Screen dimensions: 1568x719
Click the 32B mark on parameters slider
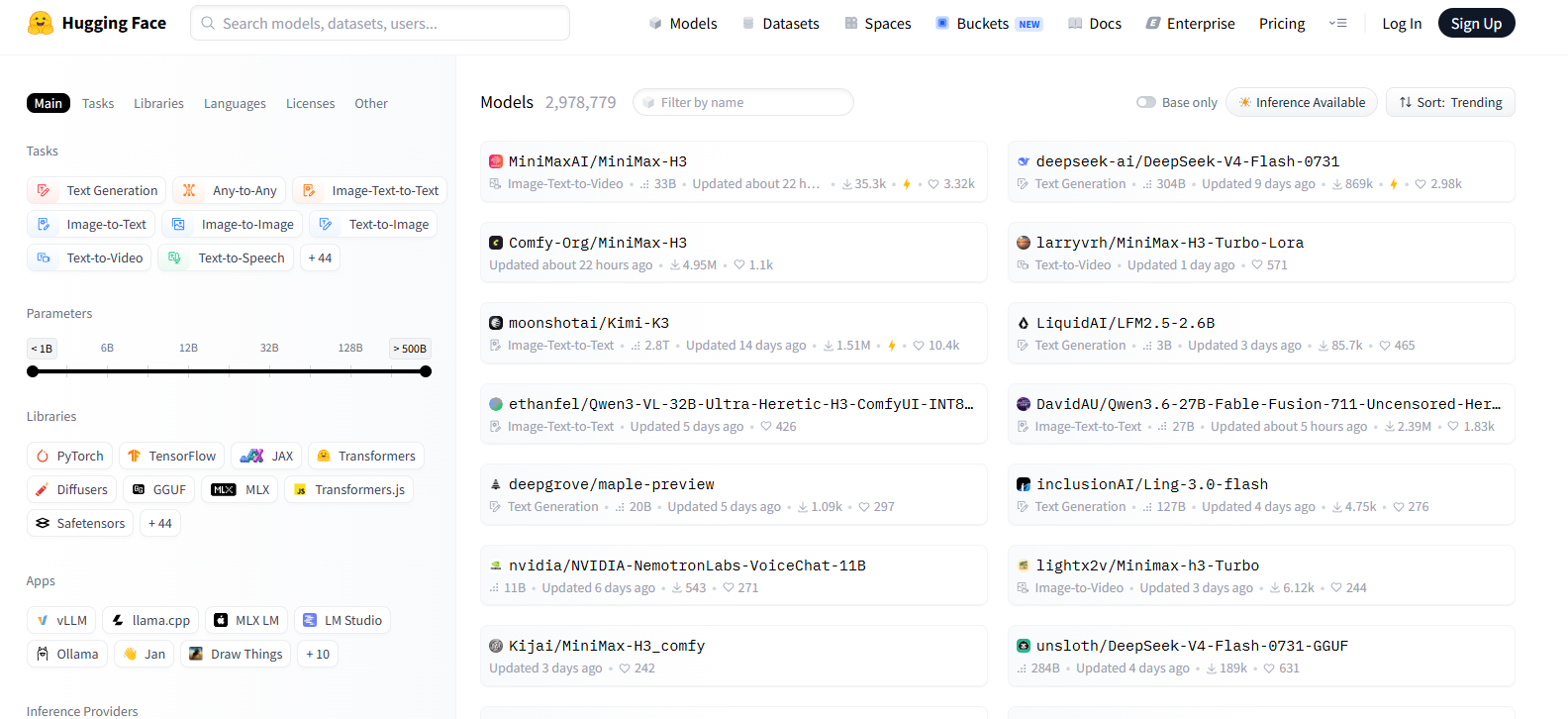[x=269, y=349]
